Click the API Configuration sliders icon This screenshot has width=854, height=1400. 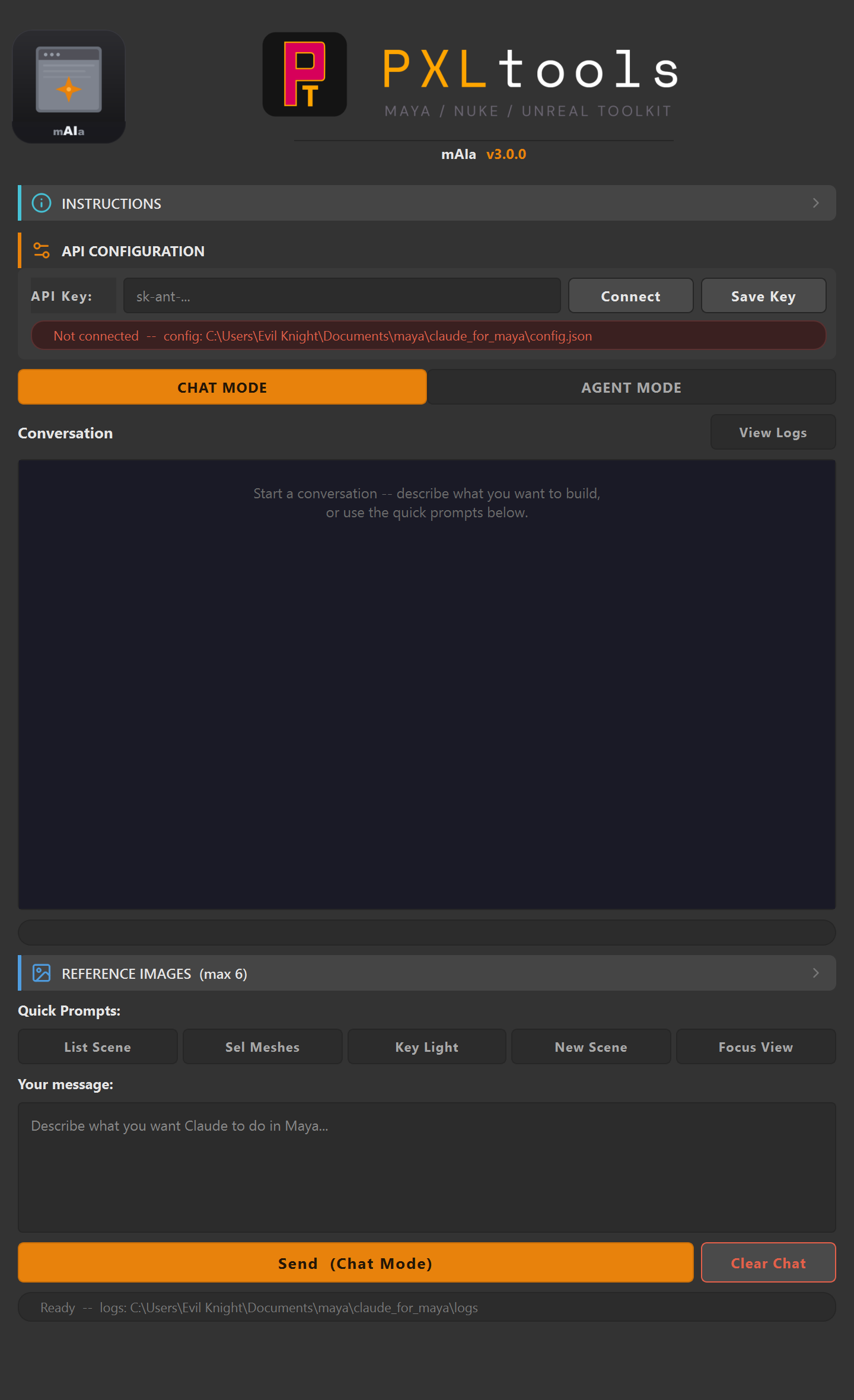pos(42,250)
